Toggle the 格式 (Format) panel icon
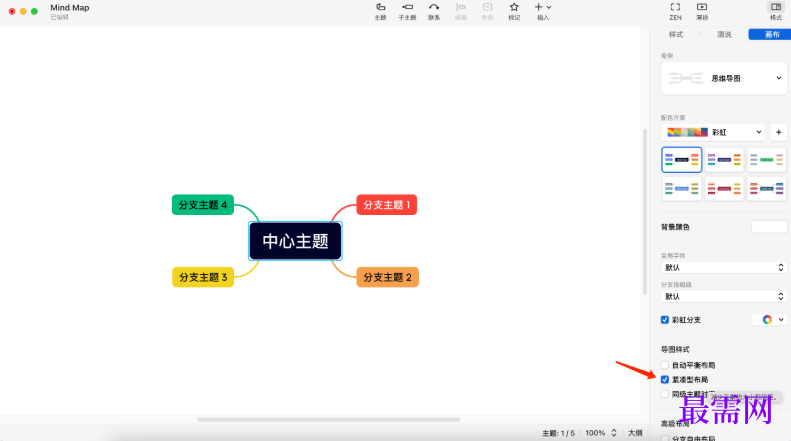The image size is (791, 441). pyautogui.click(x=776, y=10)
